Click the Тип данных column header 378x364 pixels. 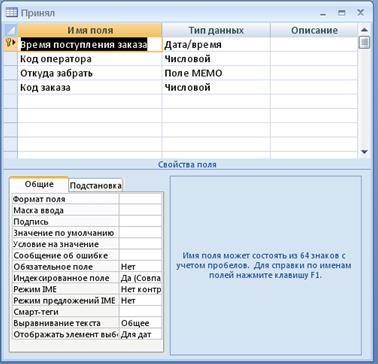[216, 30]
